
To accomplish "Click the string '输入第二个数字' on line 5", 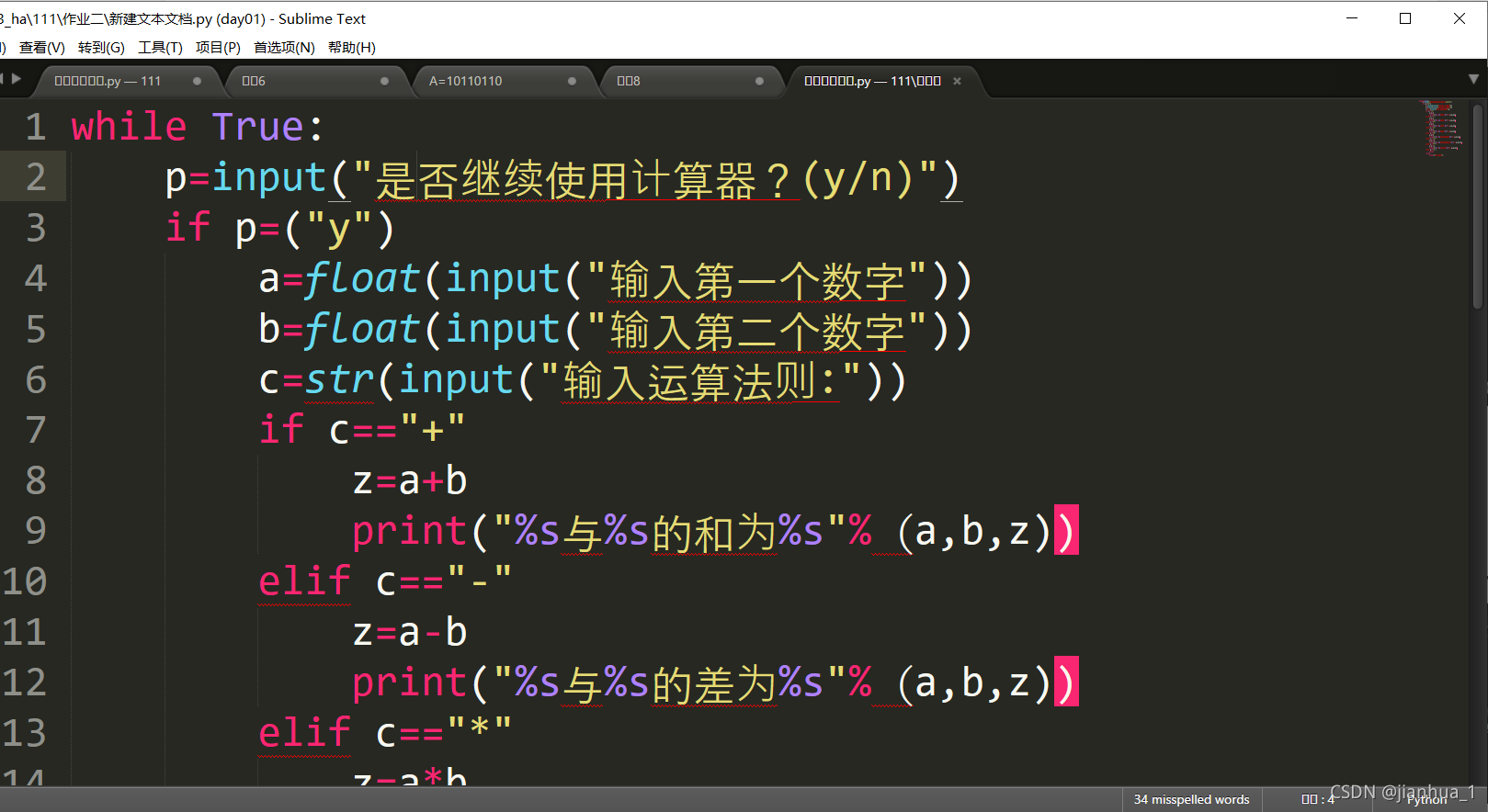I will point(757,331).
